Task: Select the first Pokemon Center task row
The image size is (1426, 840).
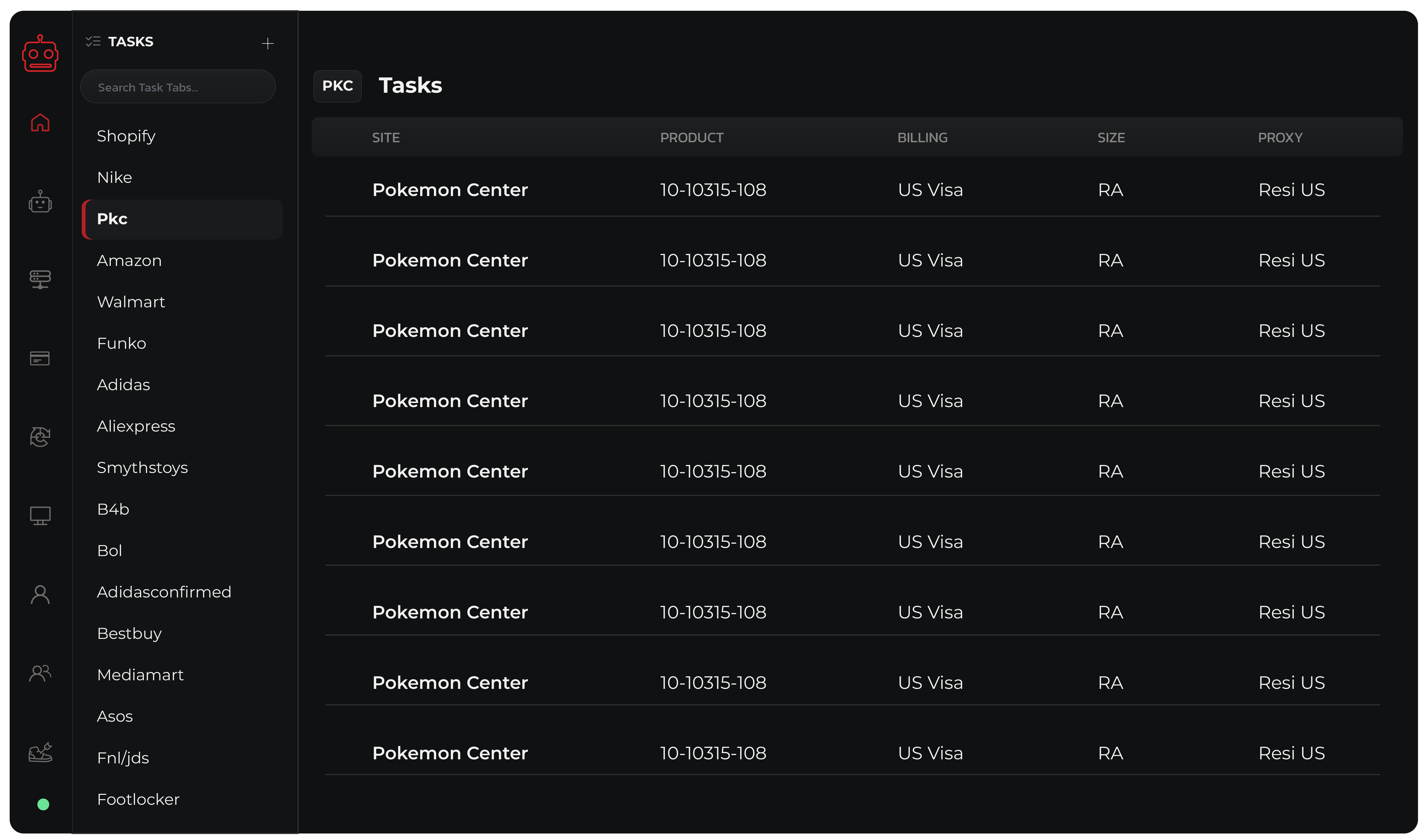Action: coord(450,190)
